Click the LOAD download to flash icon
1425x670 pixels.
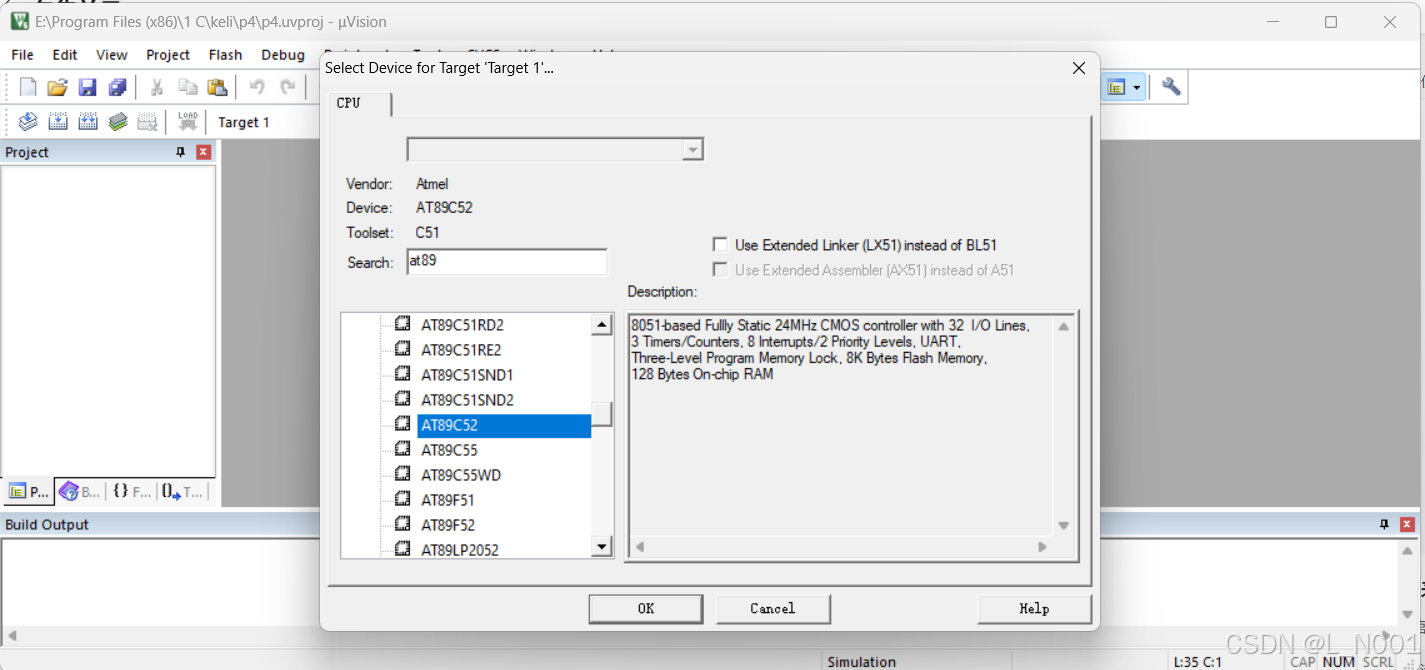pos(187,122)
